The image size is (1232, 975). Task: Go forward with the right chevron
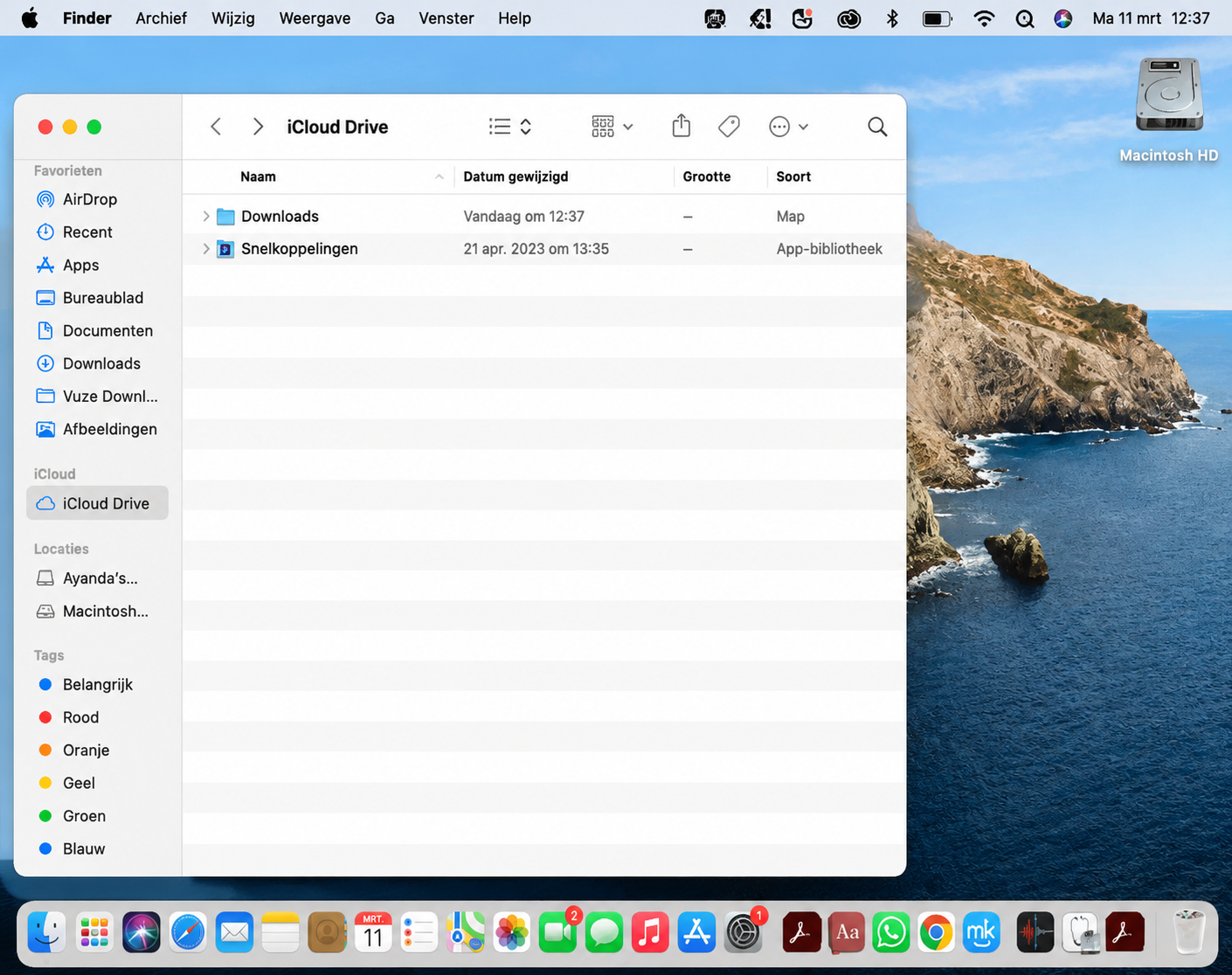coord(258,127)
